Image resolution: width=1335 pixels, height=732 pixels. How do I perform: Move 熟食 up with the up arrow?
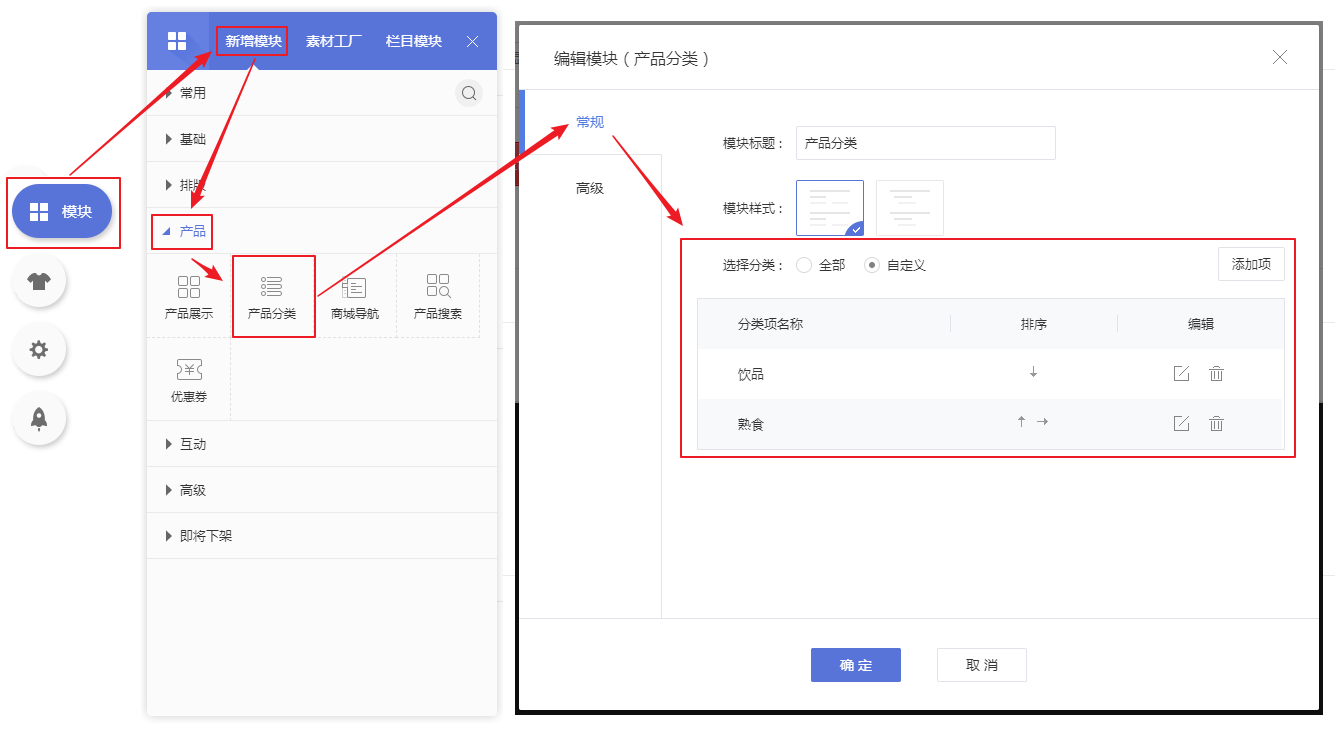pyautogui.click(x=1021, y=422)
